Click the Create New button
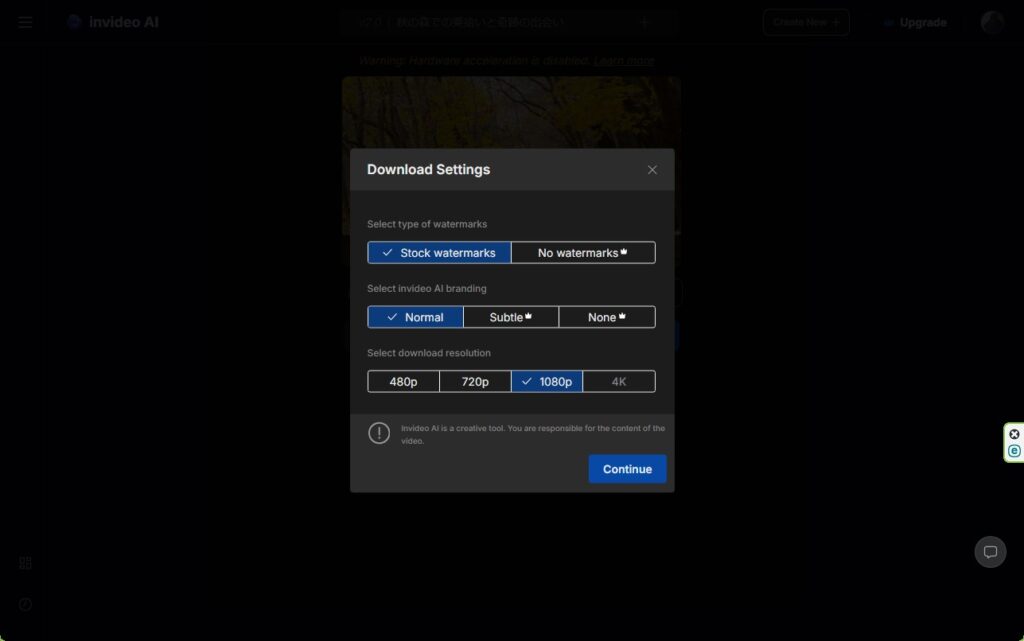1024x641 pixels. (805, 22)
